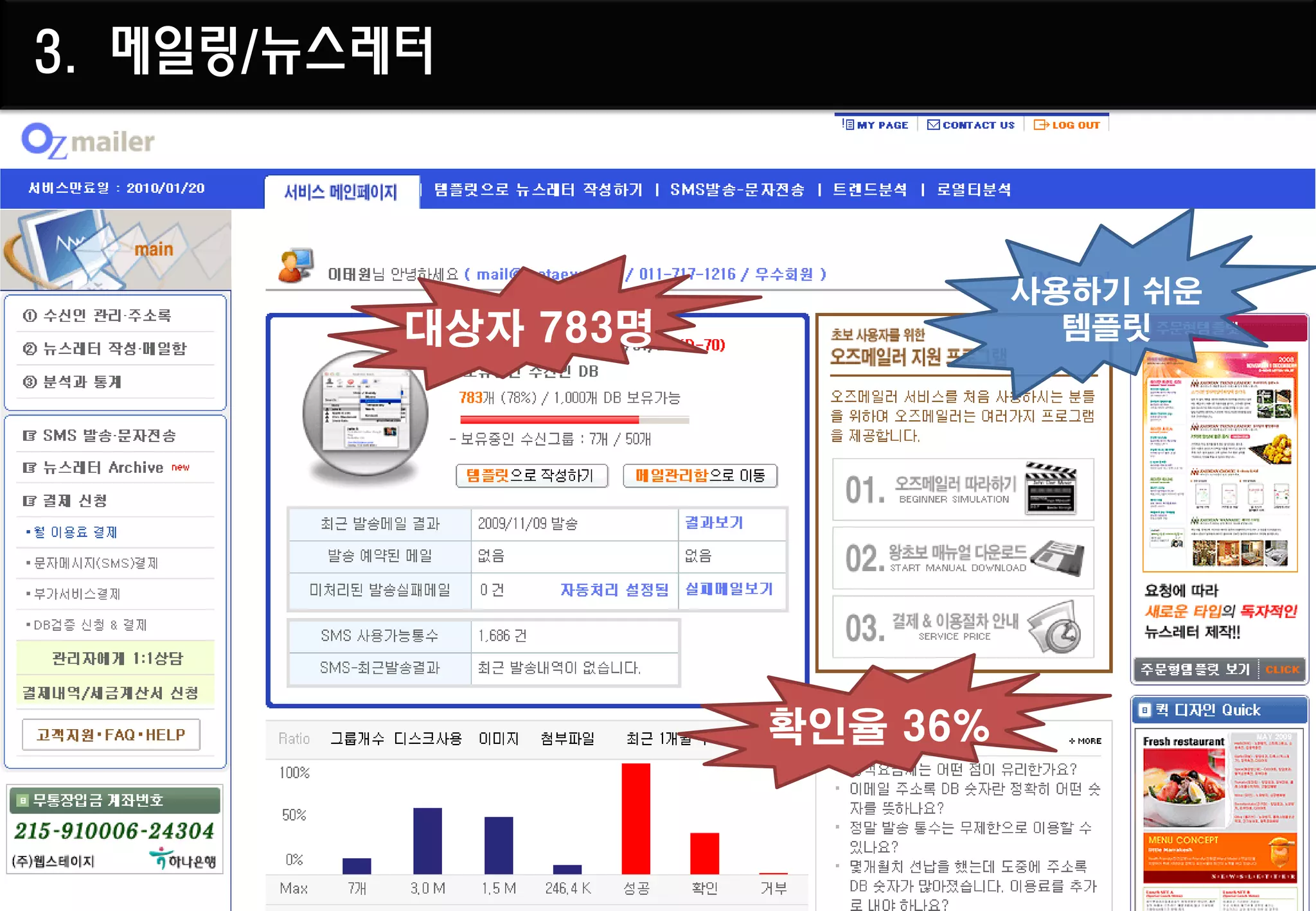
Task: Select 그룹개수 chart tab
Action: click(357, 739)
